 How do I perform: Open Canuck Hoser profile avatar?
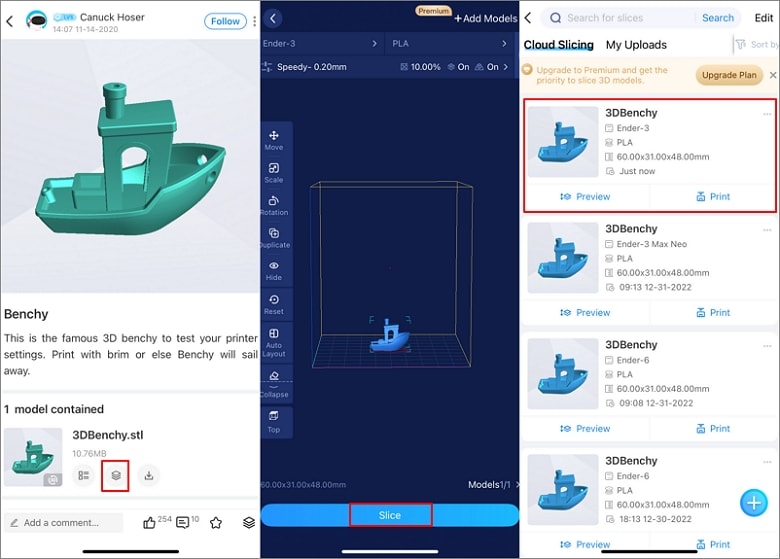36,21
